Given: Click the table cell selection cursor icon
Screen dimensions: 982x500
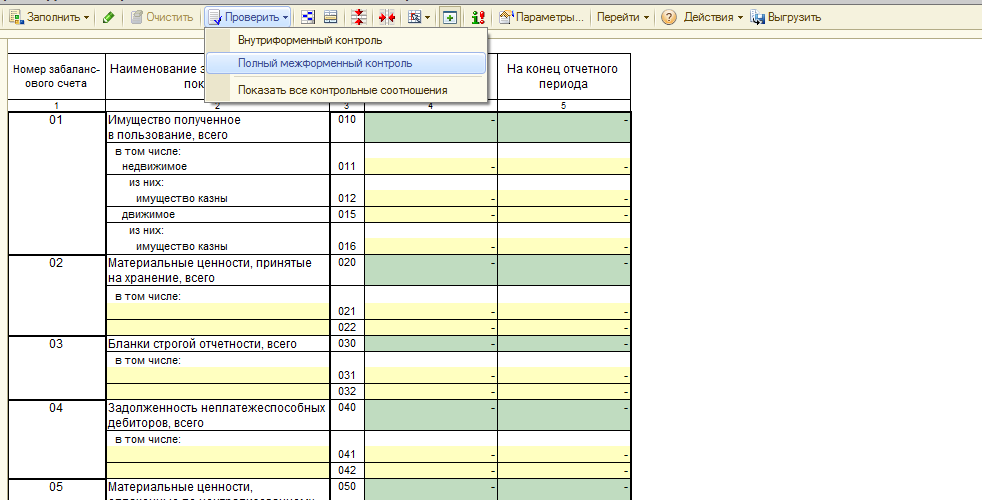Looking at the screenshot, I should pos(414,18).
